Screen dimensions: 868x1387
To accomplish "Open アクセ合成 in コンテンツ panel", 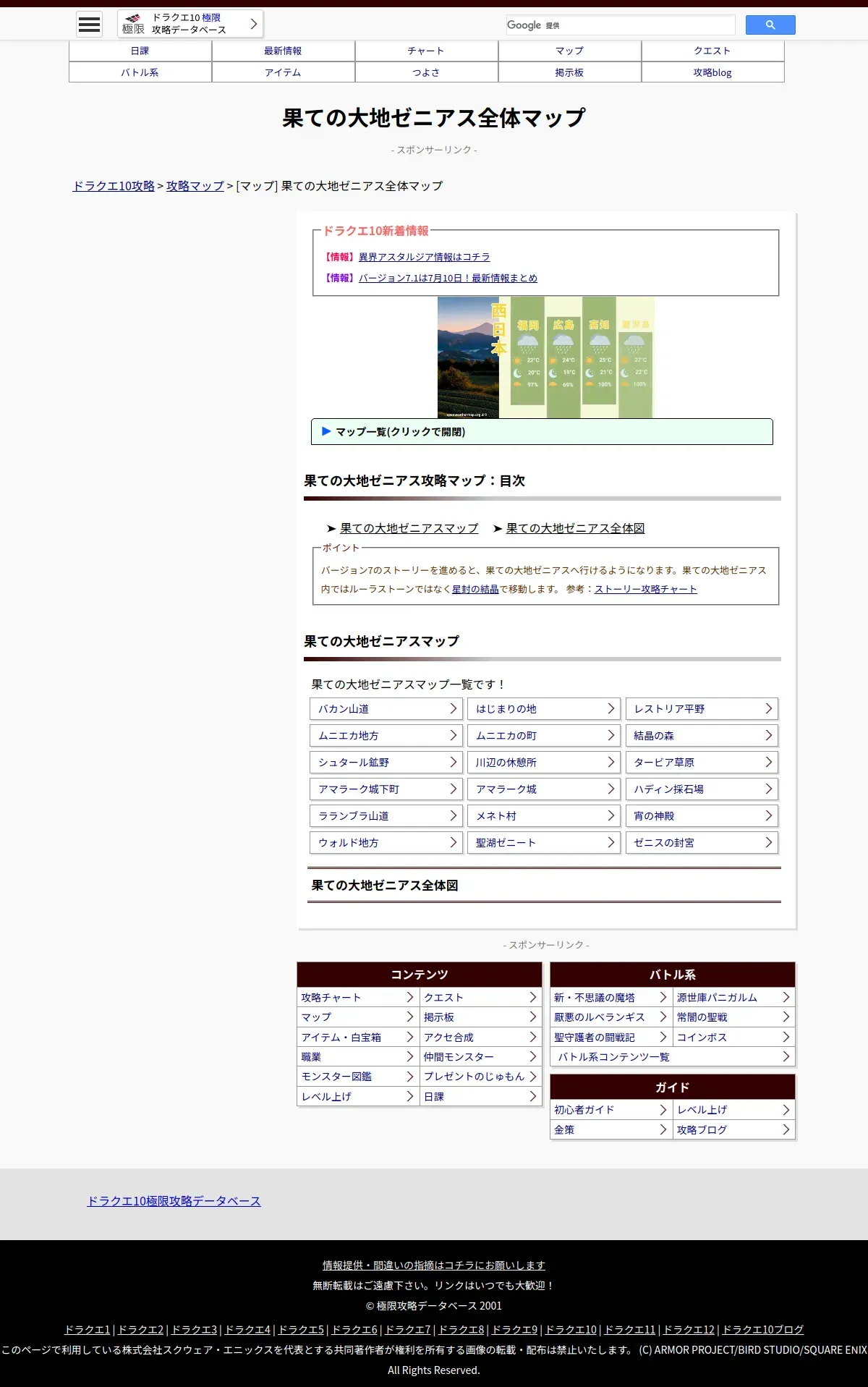I will pyautogui.click(x=481, y=1038).
